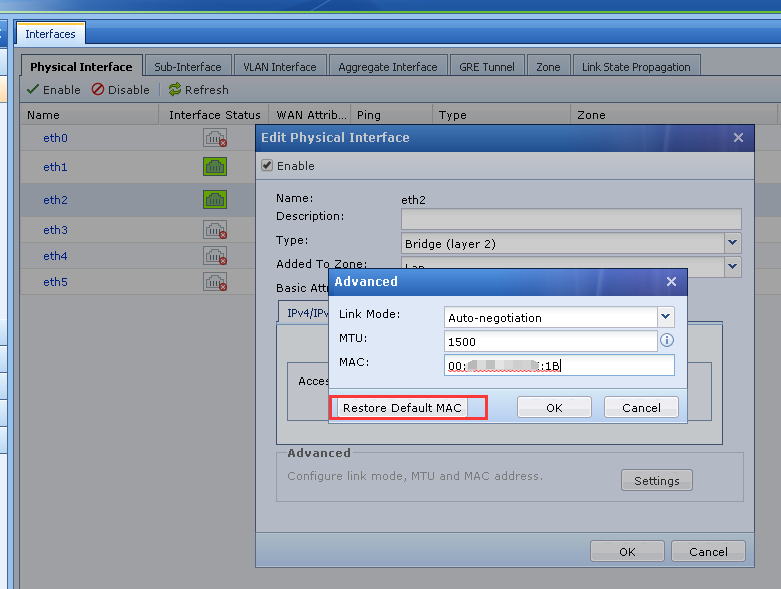Click eth2 green status icon
The image size is (781, 589).
(x=215, y=200)
